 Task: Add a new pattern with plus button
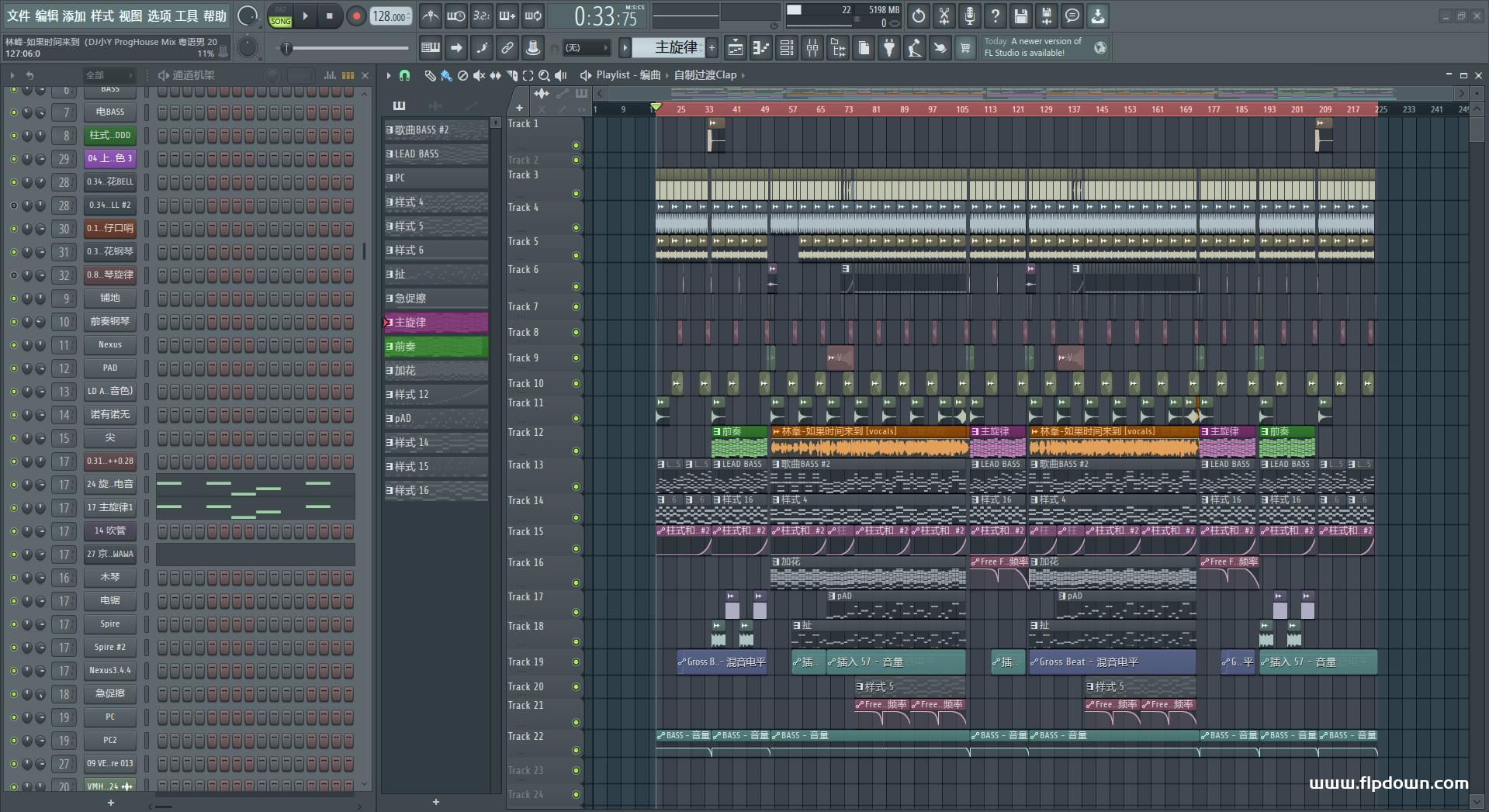coord(712,48)
